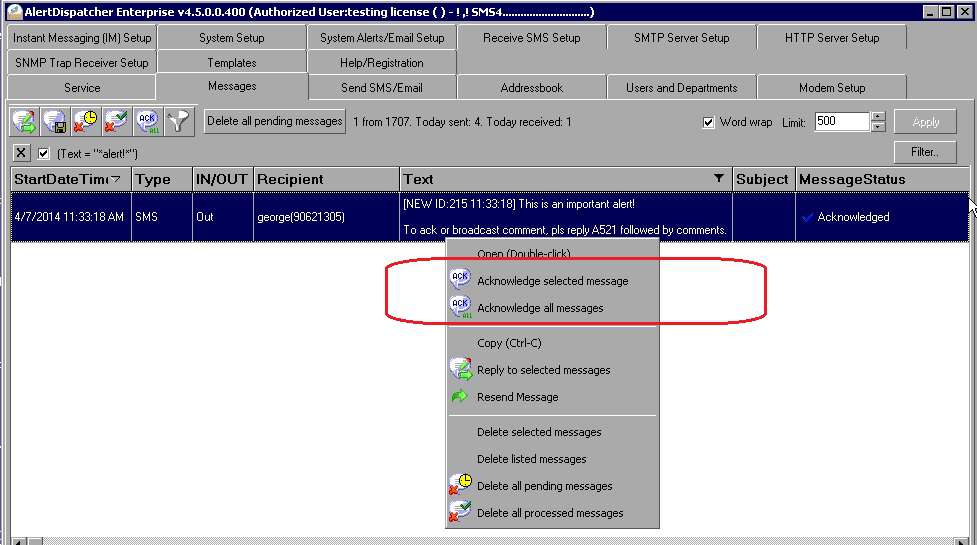Choose Open (Double-click) in context menu
The width and height of the screenshot is (977, 545).
(x=553, y=254)
